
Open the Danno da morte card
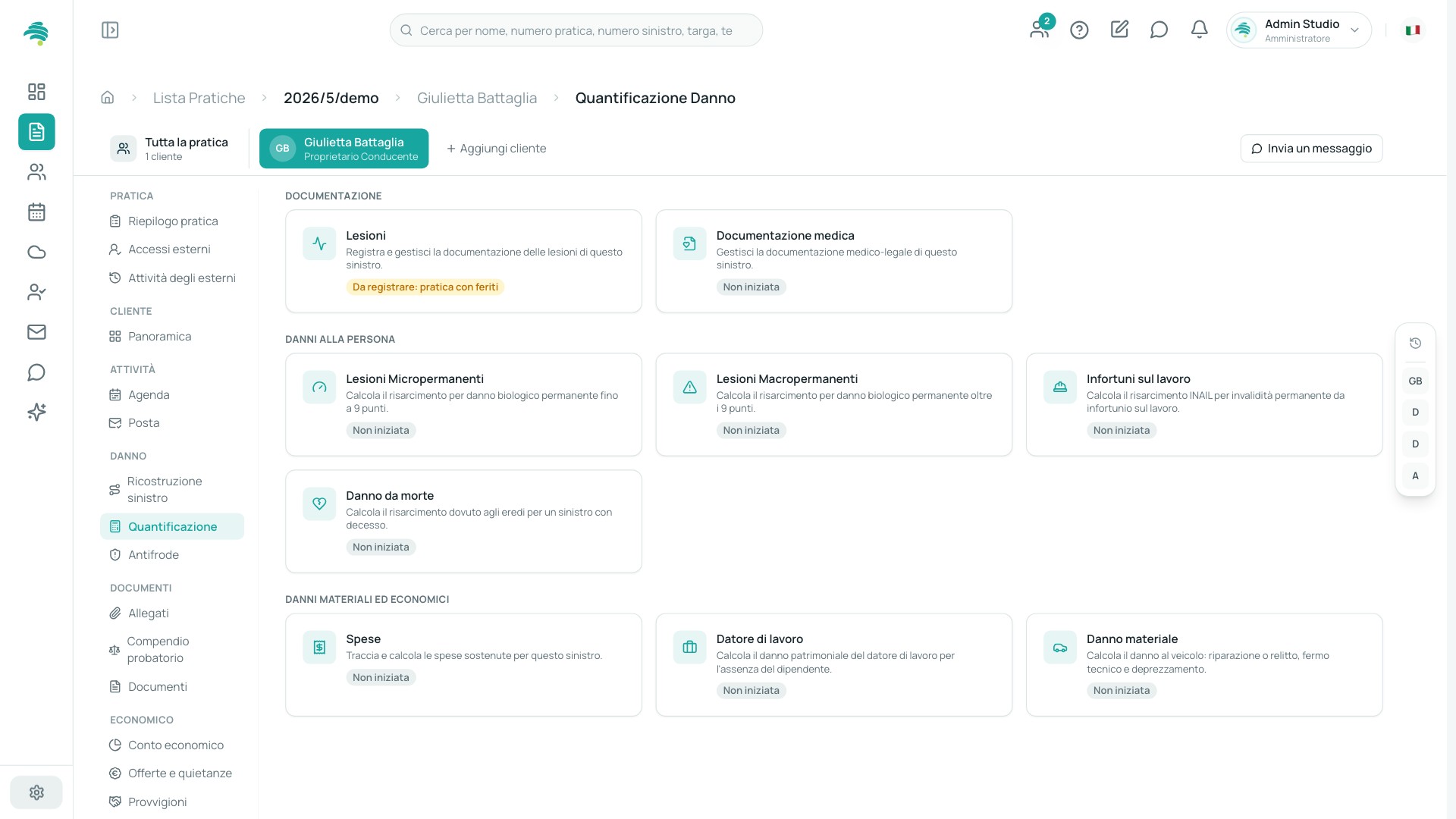click(x=463, y=522)
